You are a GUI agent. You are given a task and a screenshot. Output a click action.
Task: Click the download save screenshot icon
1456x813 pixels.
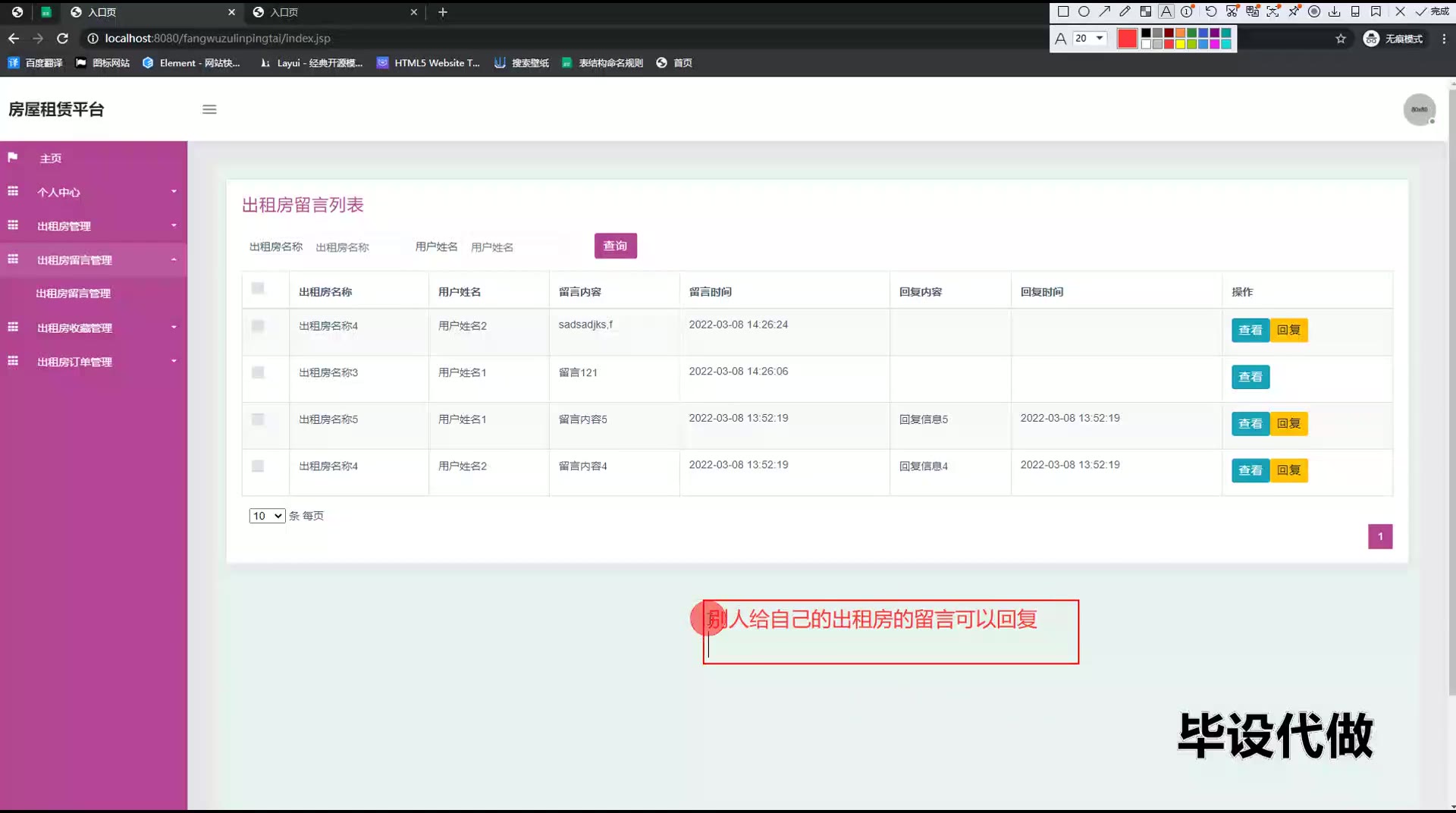1335,11
